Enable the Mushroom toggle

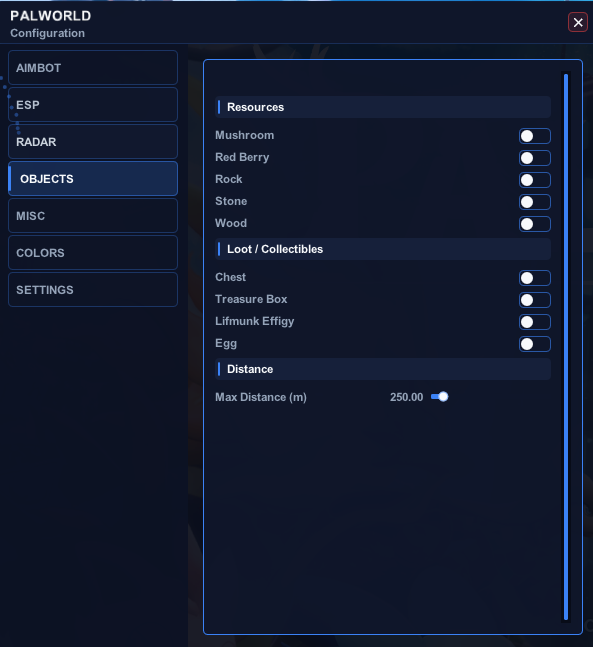click(534, 136)
